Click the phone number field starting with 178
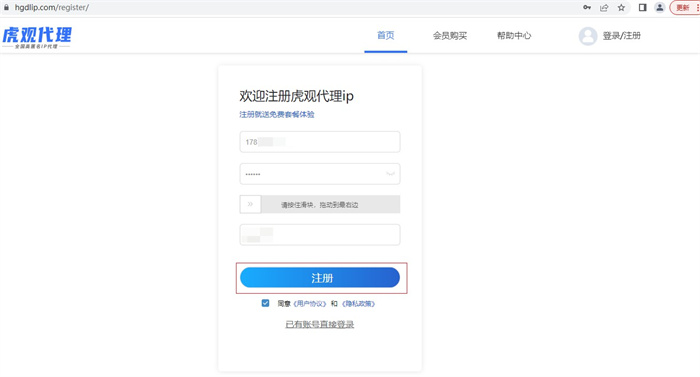Viewport: 700px width, 377px height. pyautogui.click(x=320, y=142)
